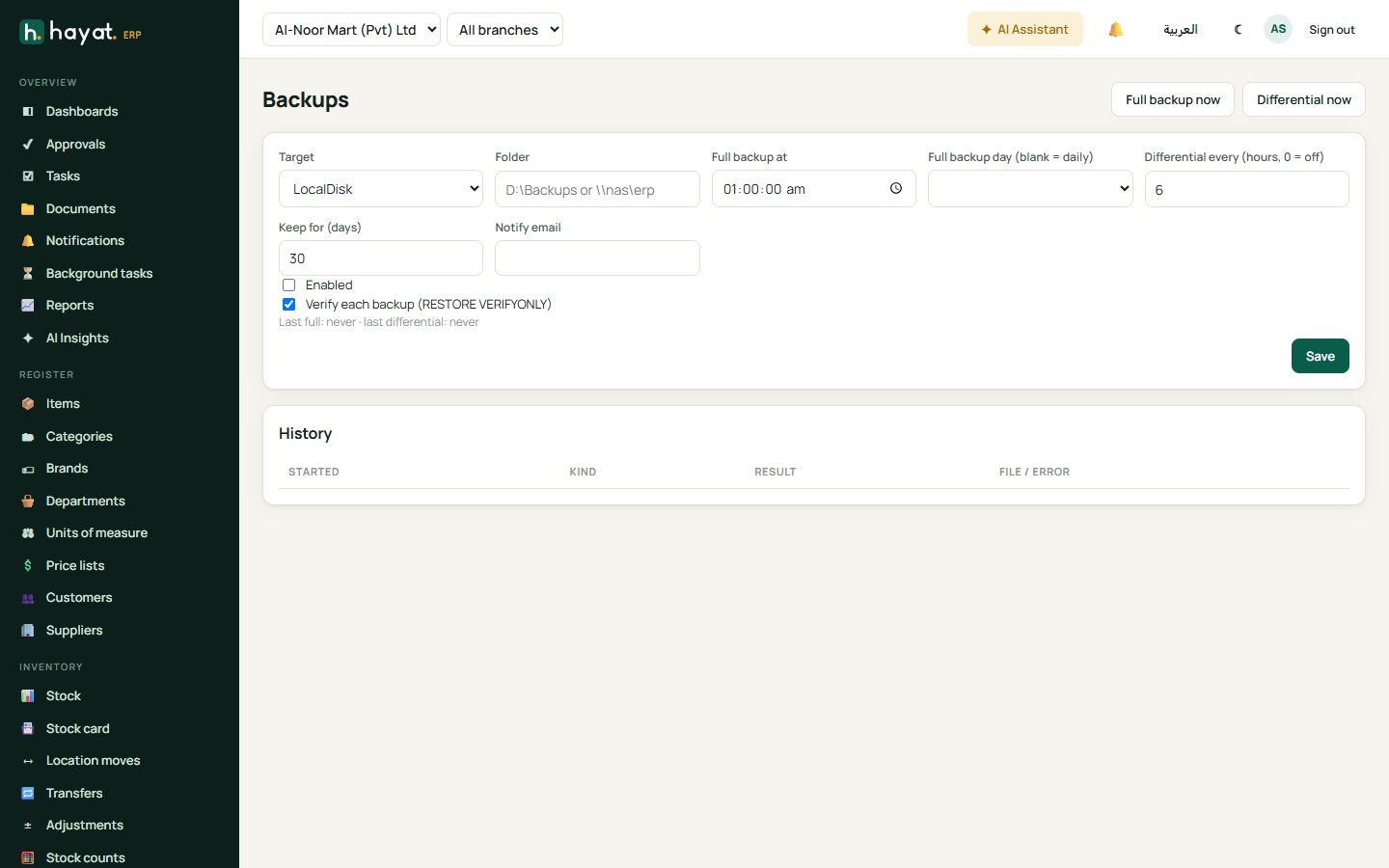This screenshot has height=868, width=1389.
Task: Open the notifications bell icon in header
Action: (1116, 30)
